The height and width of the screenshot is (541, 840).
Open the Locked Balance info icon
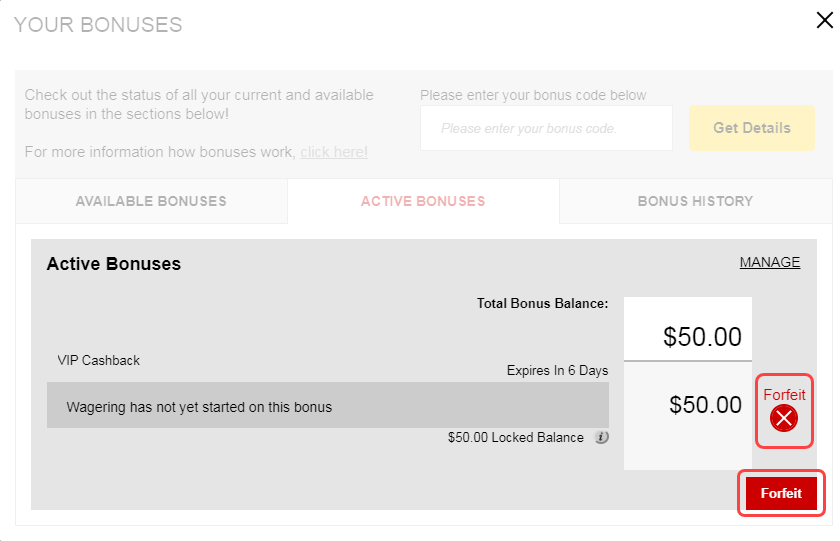pos(602,438)
